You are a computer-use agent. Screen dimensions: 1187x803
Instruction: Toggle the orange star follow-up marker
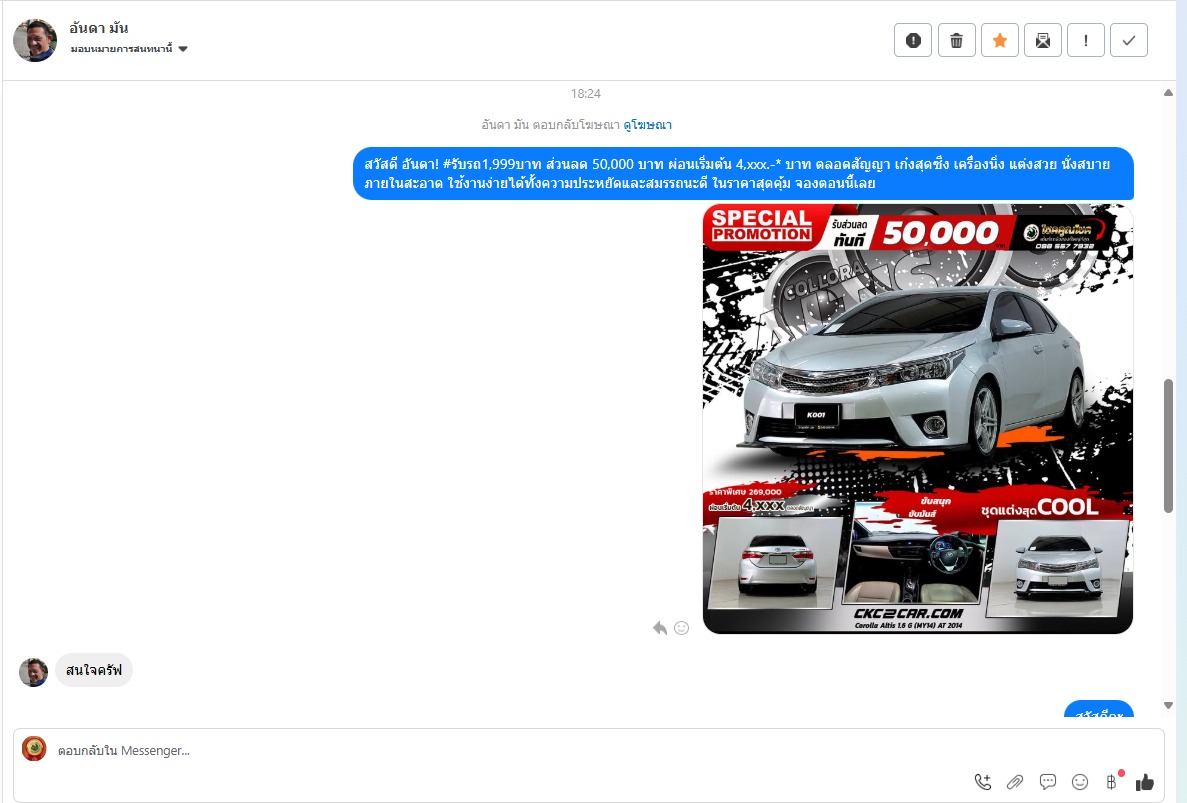tap(999, 40)
